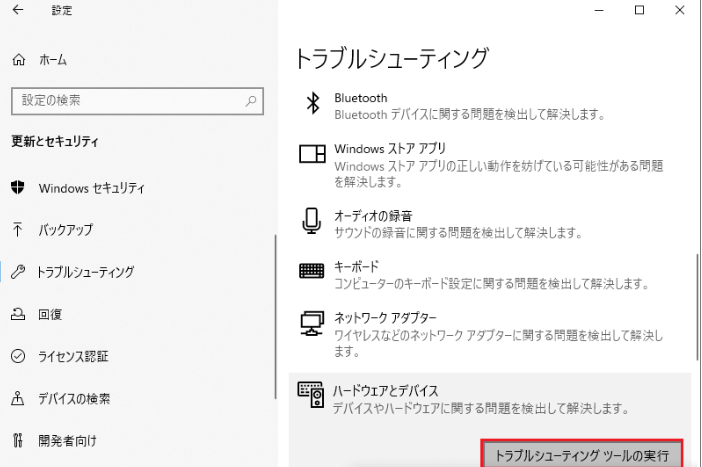Click the Windows Security shield icon
Viewport: 702px width, 467px height.
pos(18,188)
